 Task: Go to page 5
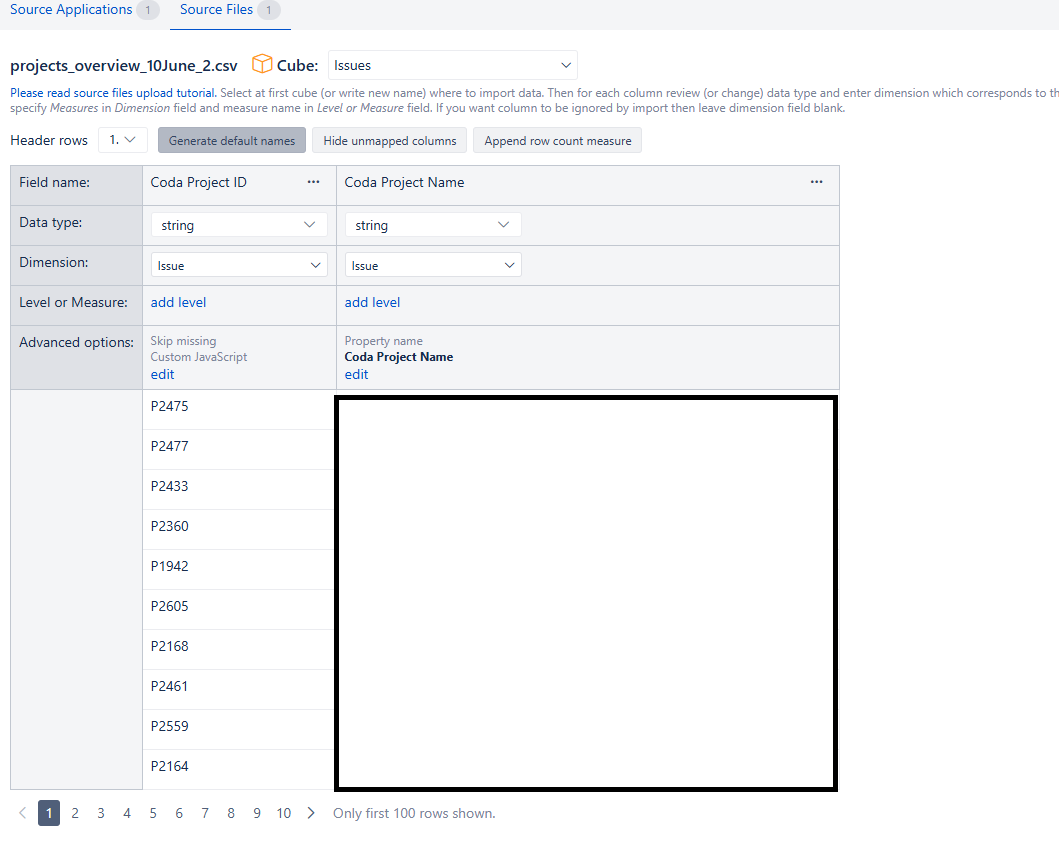153,813
